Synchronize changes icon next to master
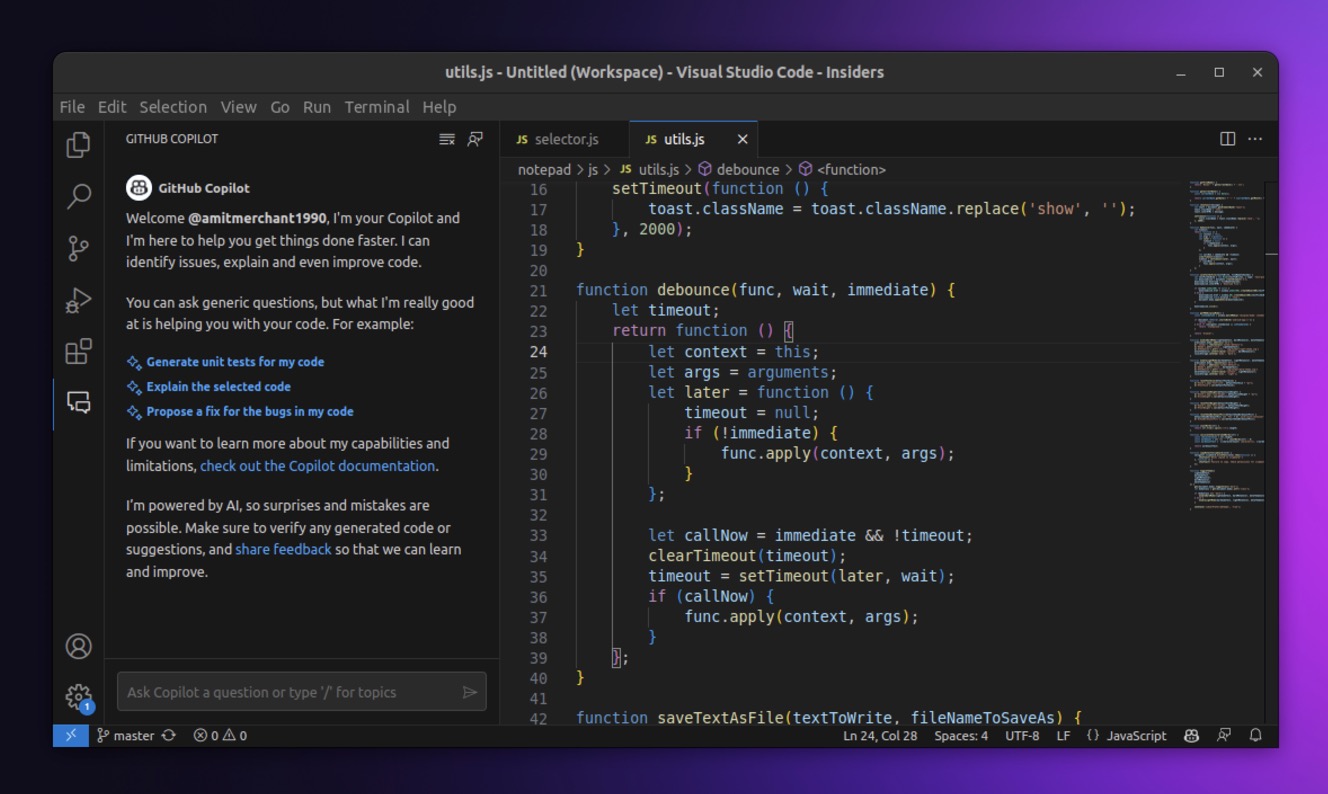The width and height of the screenshot is (1328, 794). (169, 735)
